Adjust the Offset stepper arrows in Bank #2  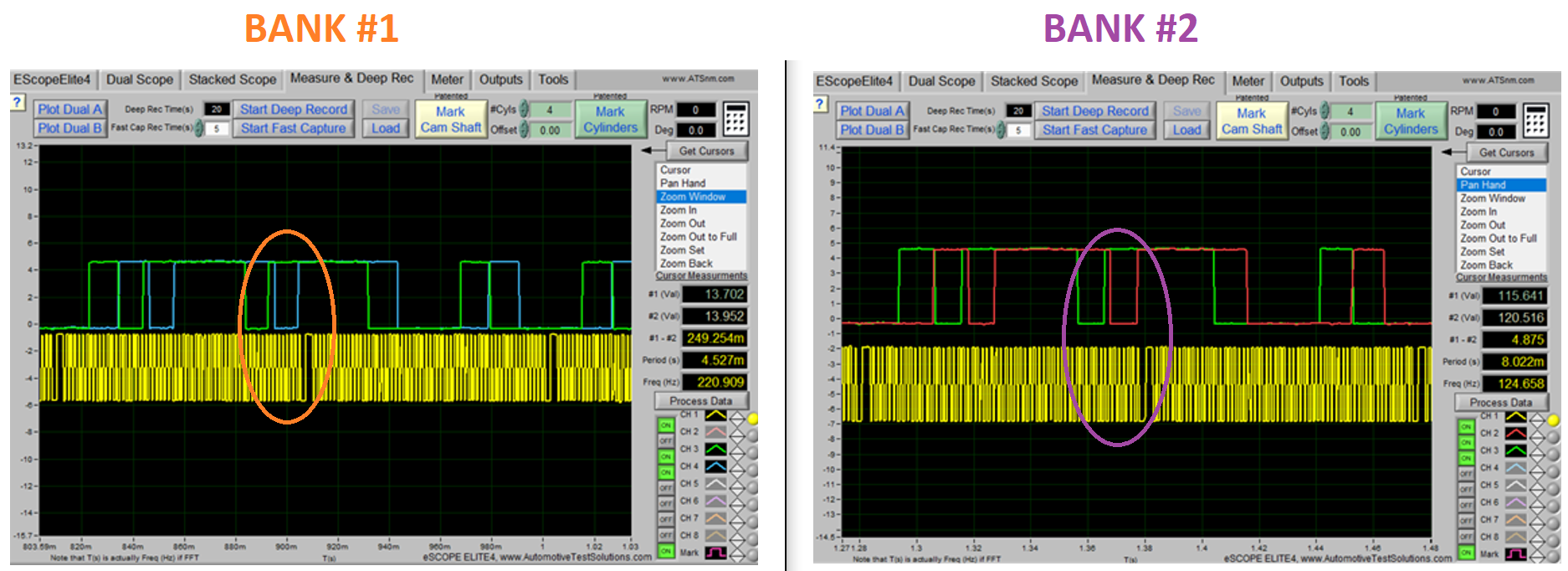1325,131
